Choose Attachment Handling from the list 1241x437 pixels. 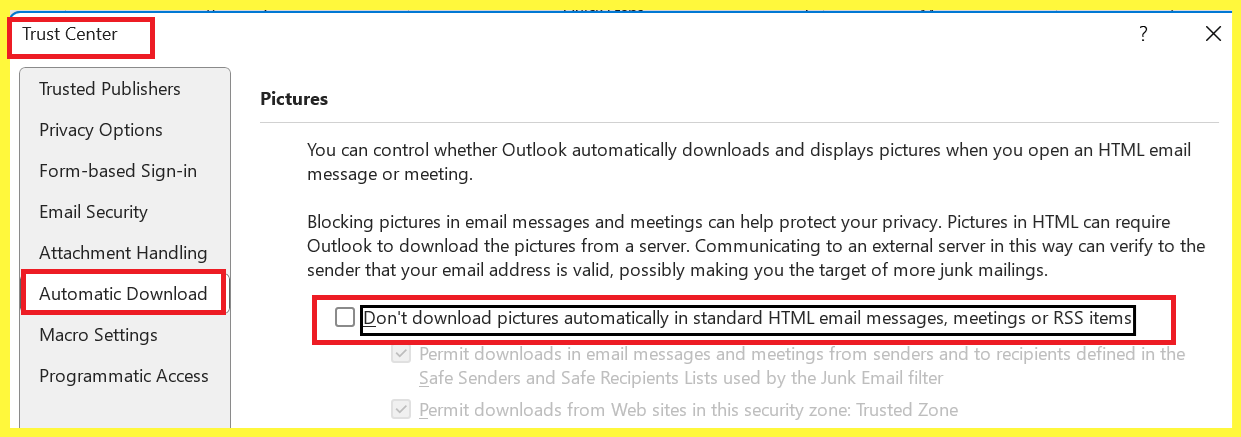coord(123,253)
